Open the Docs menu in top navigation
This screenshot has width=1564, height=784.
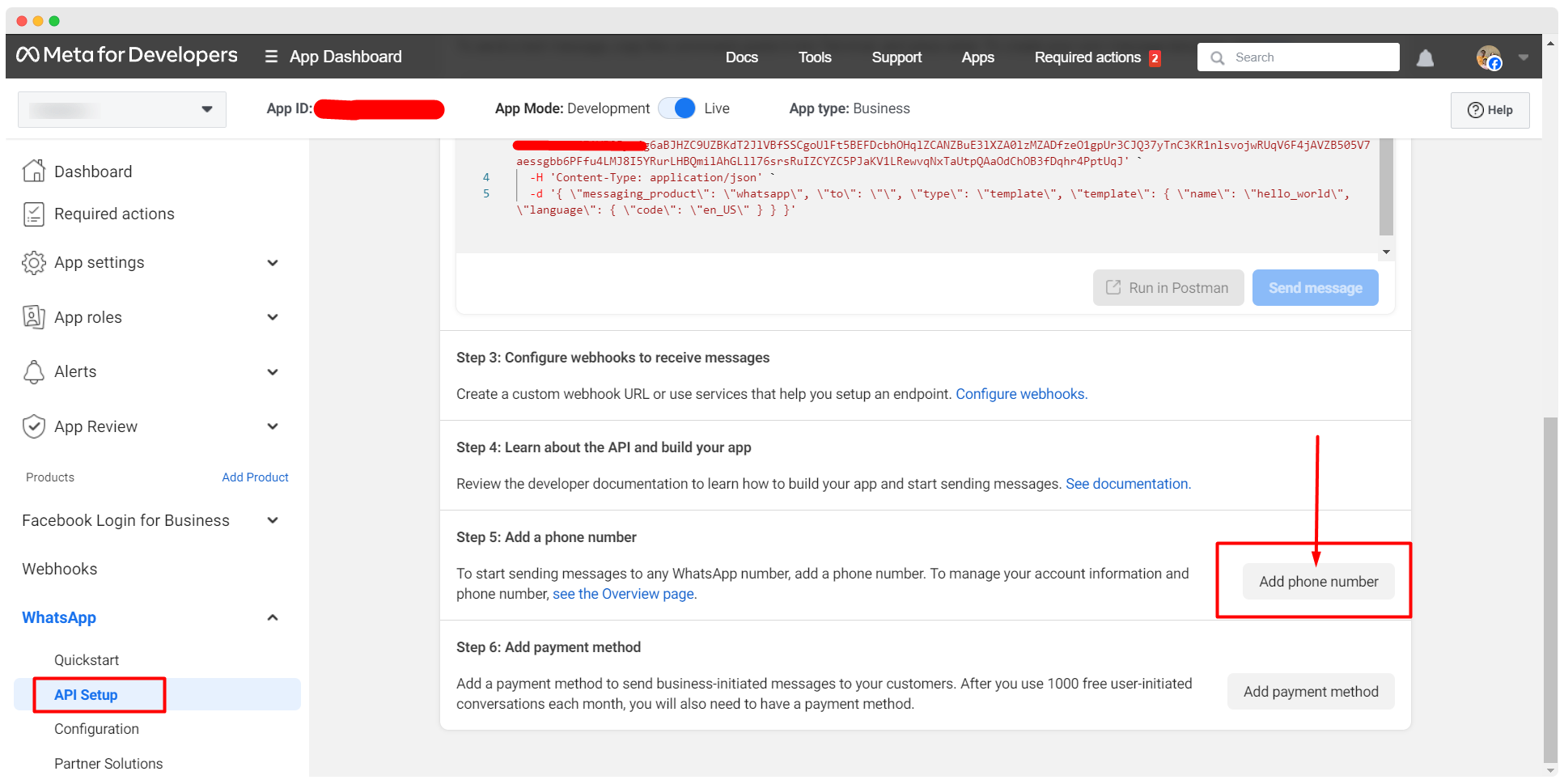741,57
